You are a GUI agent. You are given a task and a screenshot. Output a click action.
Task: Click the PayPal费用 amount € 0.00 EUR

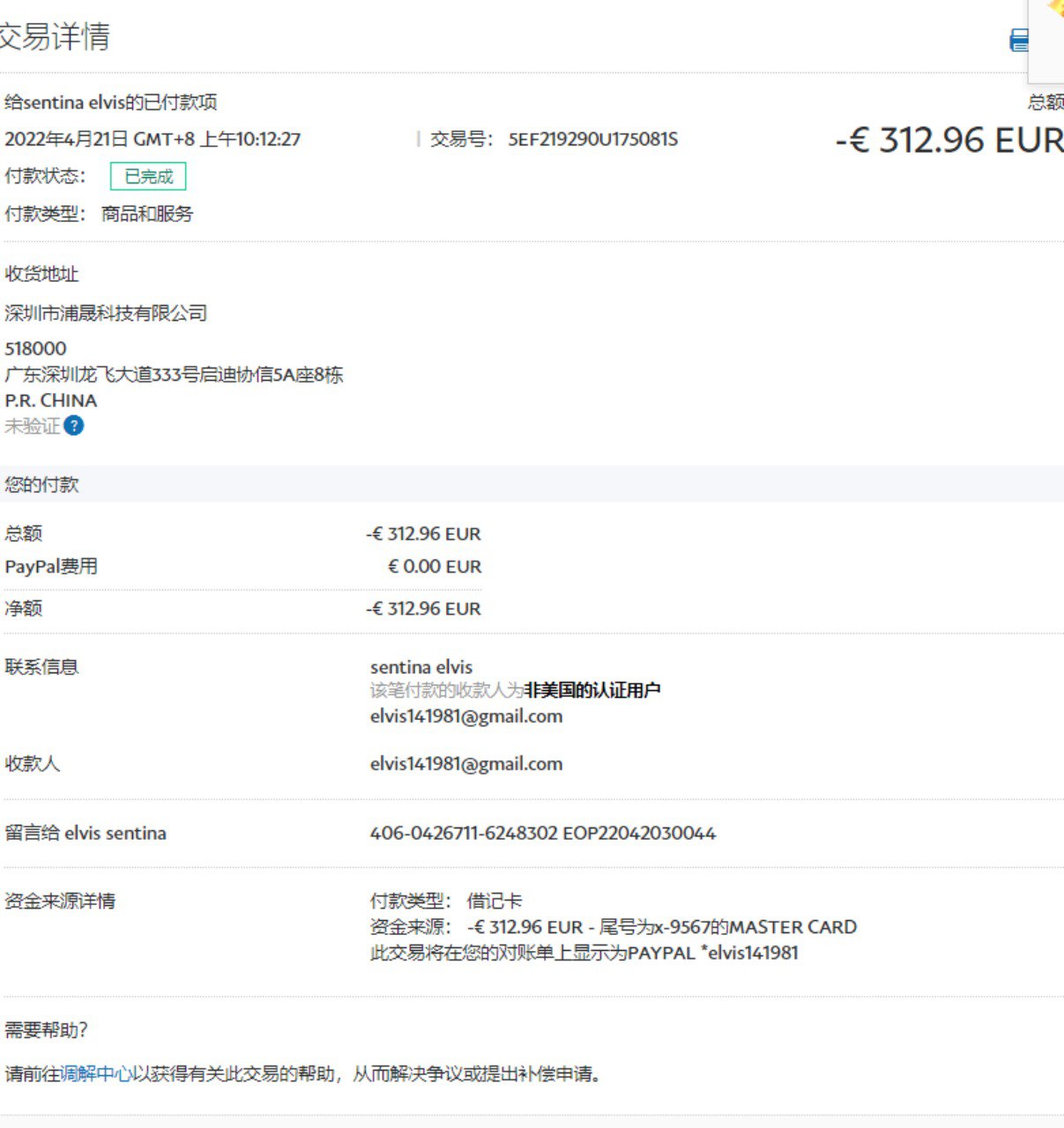coord(435,567)
